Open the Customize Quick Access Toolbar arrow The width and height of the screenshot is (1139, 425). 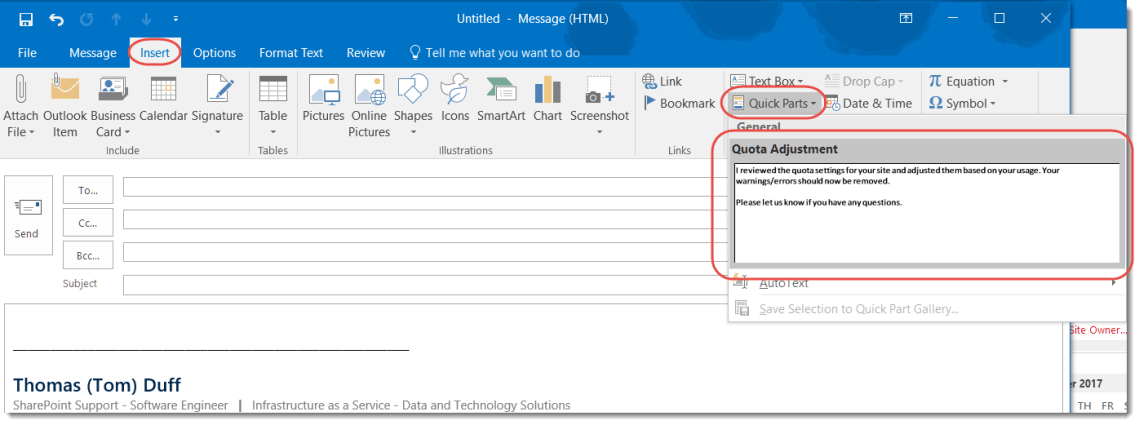click(x=176, y=19)
